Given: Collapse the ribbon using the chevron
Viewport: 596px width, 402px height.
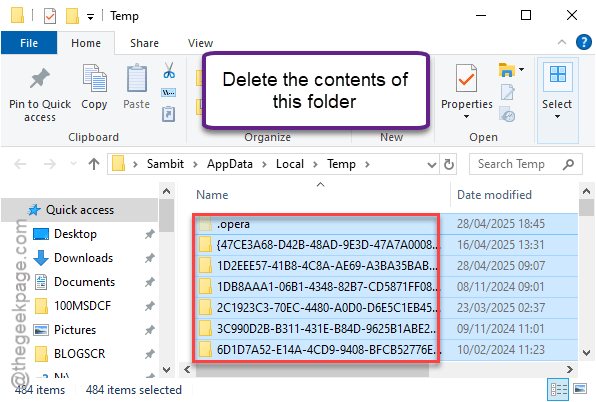Looking at the screenshot, I should (561, 42).
